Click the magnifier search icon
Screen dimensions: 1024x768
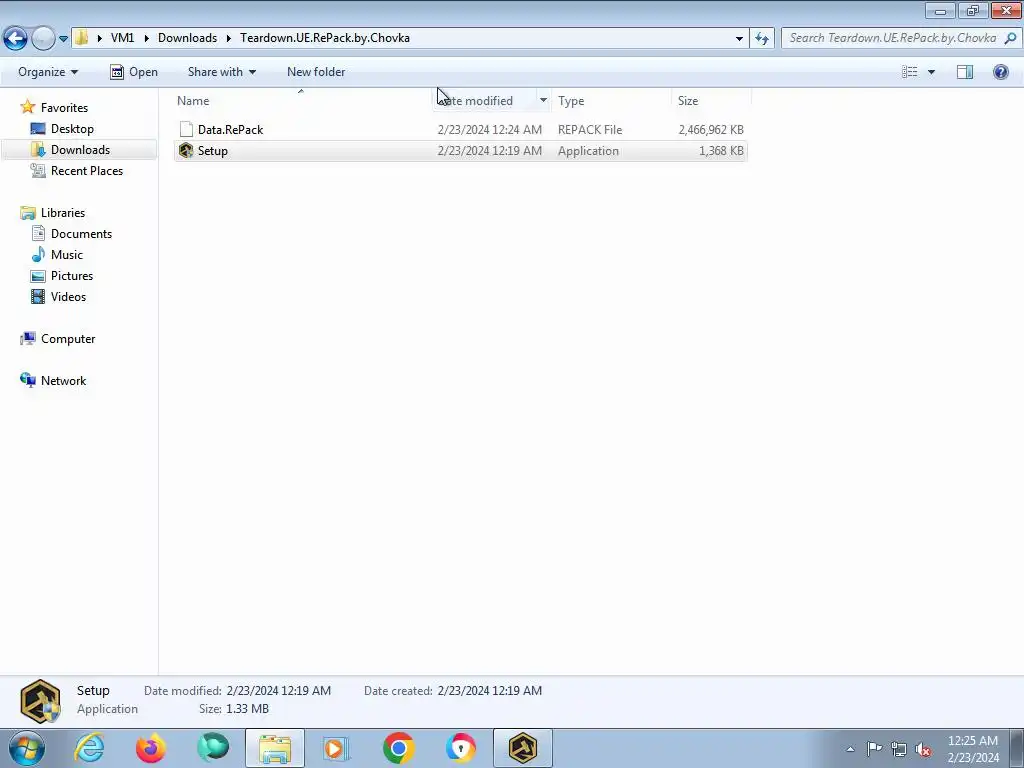point(1010,38)
